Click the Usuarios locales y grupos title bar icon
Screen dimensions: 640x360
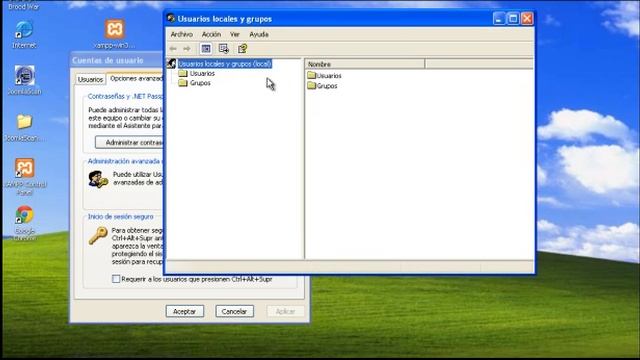click(171, 18)
